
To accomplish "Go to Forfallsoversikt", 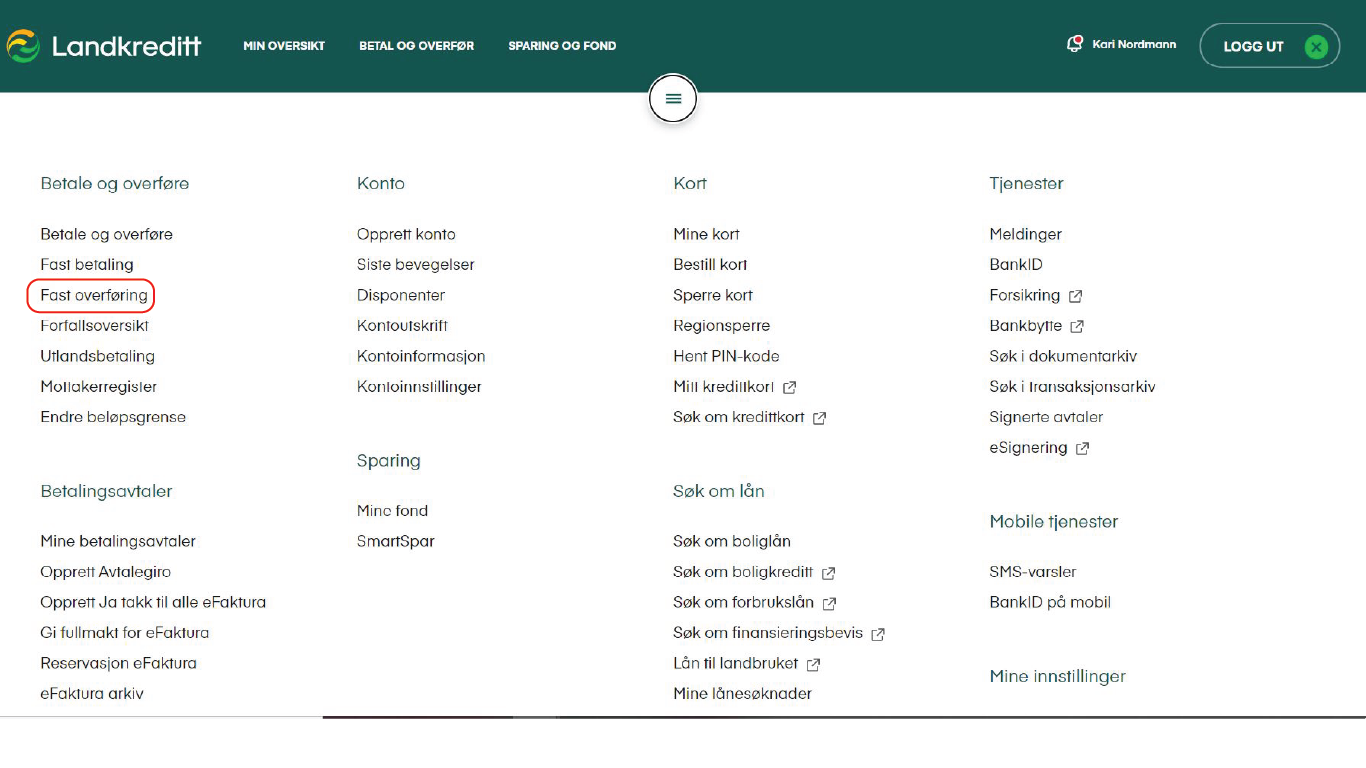I will tap(94, 326).
